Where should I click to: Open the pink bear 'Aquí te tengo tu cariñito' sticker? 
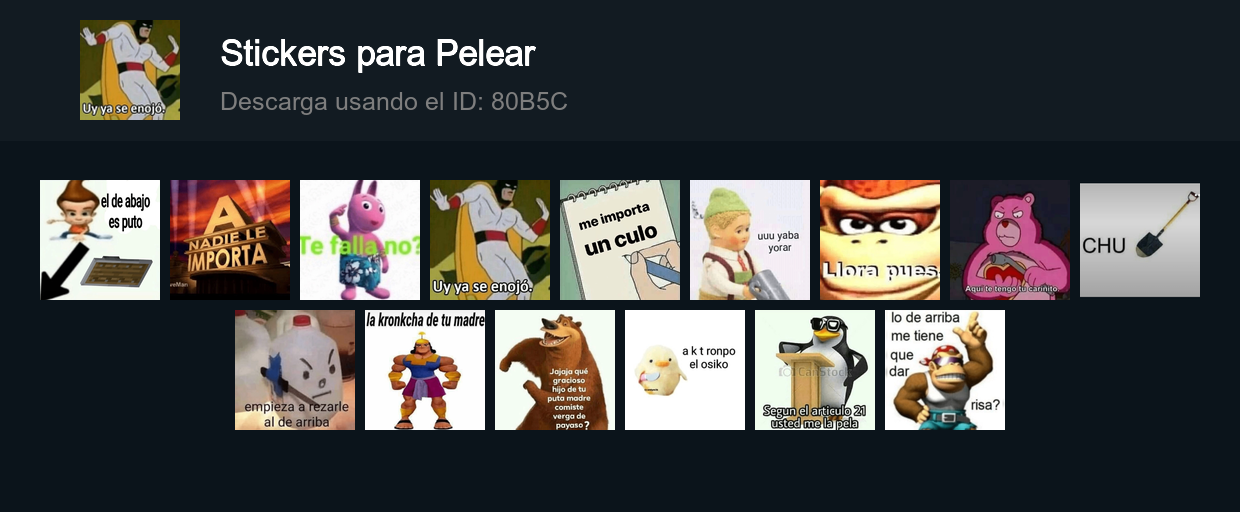click(1010, 240)
